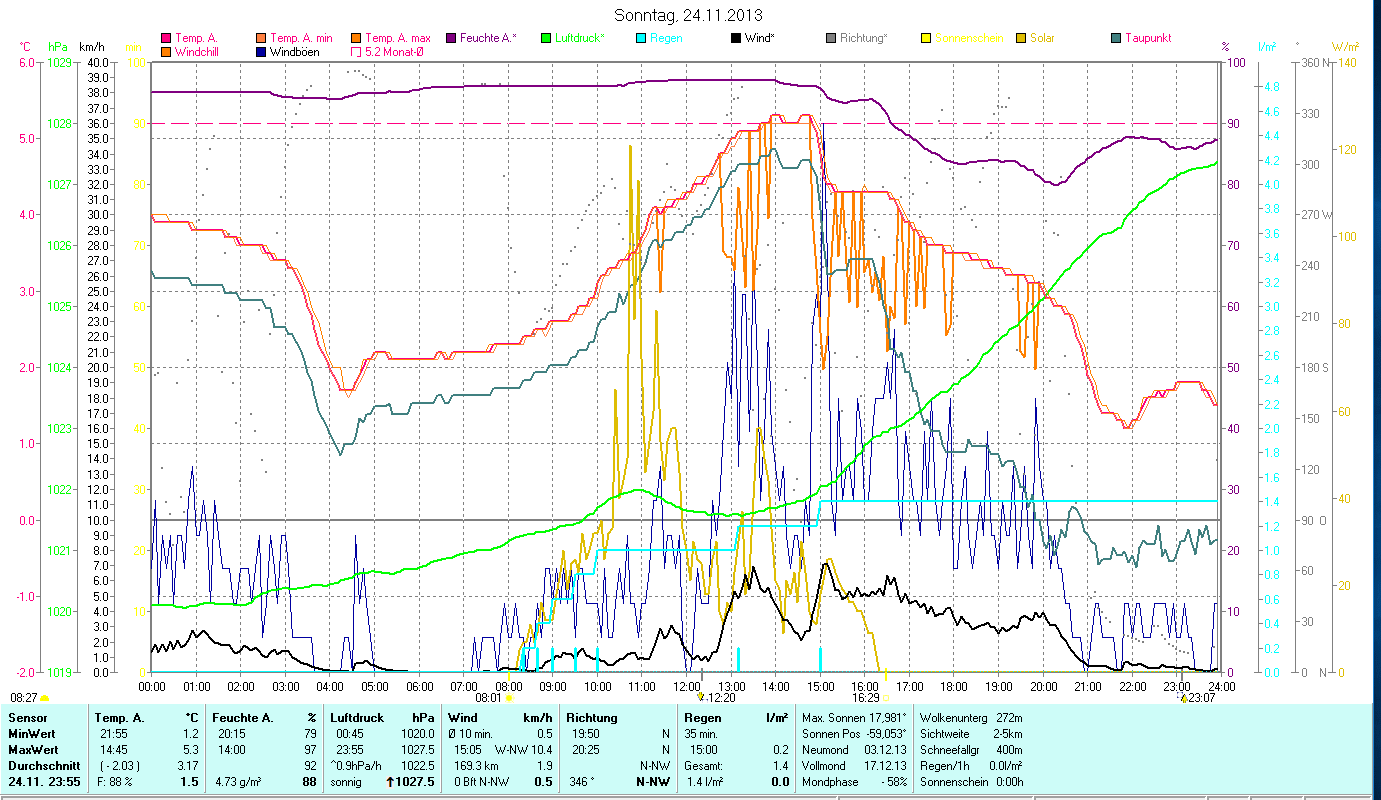Click the Sensor column header
Image resolution: width=1381 pixels, height=800 pixels.
pyautogui.click(x=27, y=718)
